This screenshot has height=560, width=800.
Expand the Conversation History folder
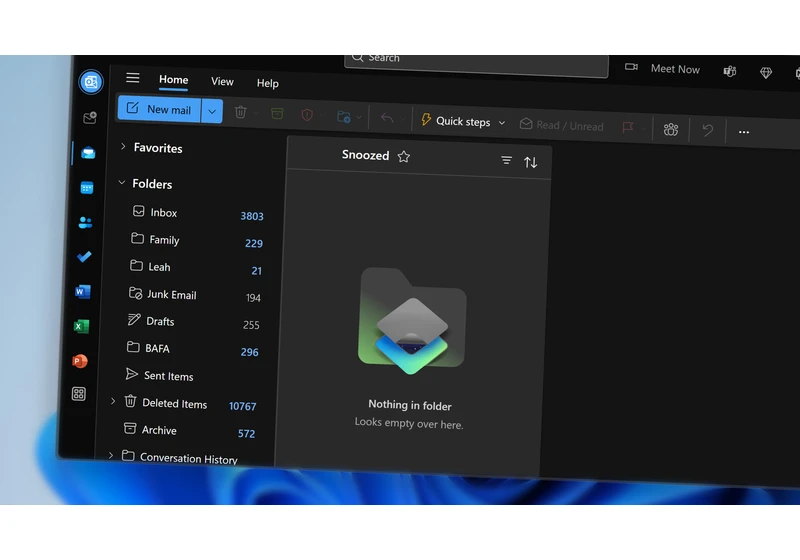111,455
